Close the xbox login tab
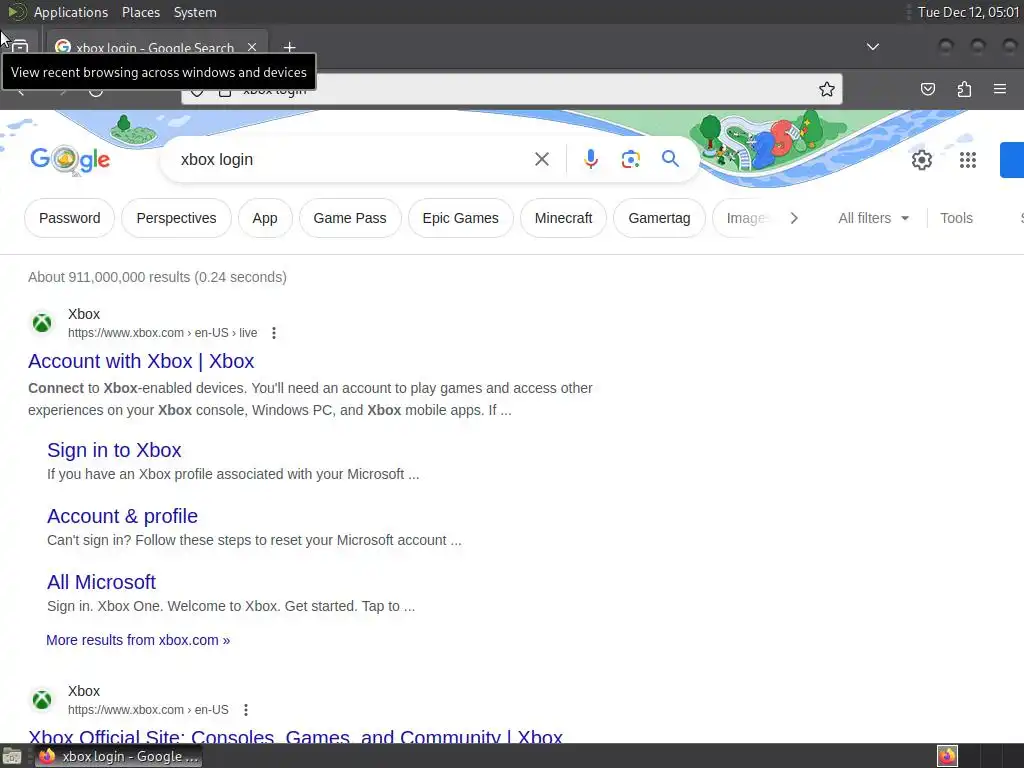 click(x=252, y=47)
